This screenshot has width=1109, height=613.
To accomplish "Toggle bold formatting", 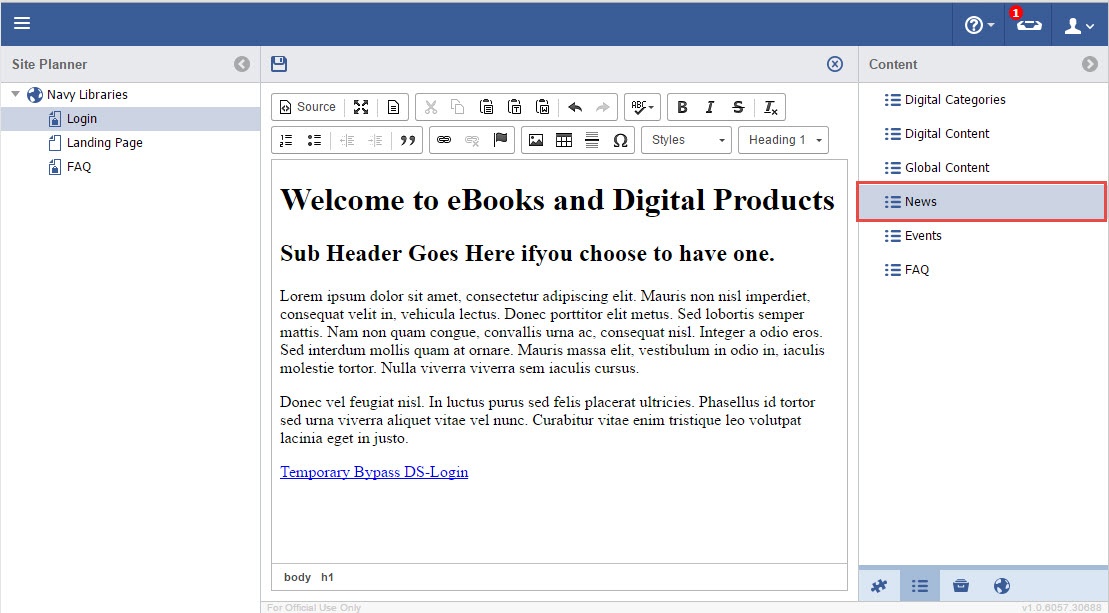I will [x=682, y=107].
